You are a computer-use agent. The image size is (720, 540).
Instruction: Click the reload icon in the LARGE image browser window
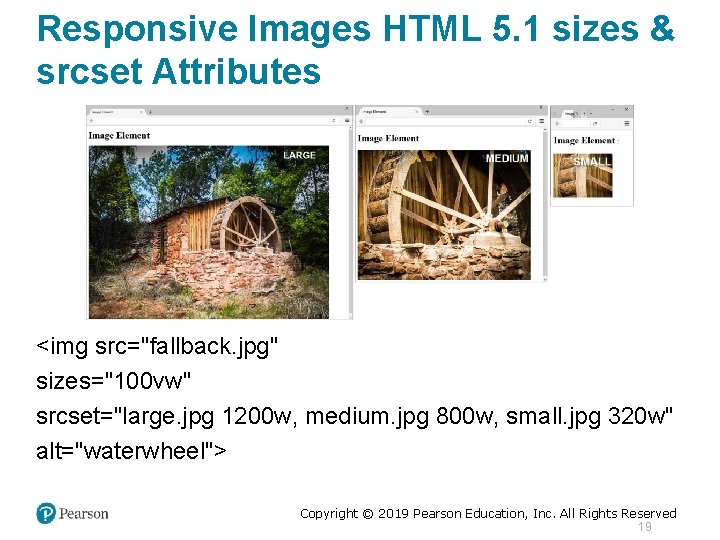tap(334, 120)
